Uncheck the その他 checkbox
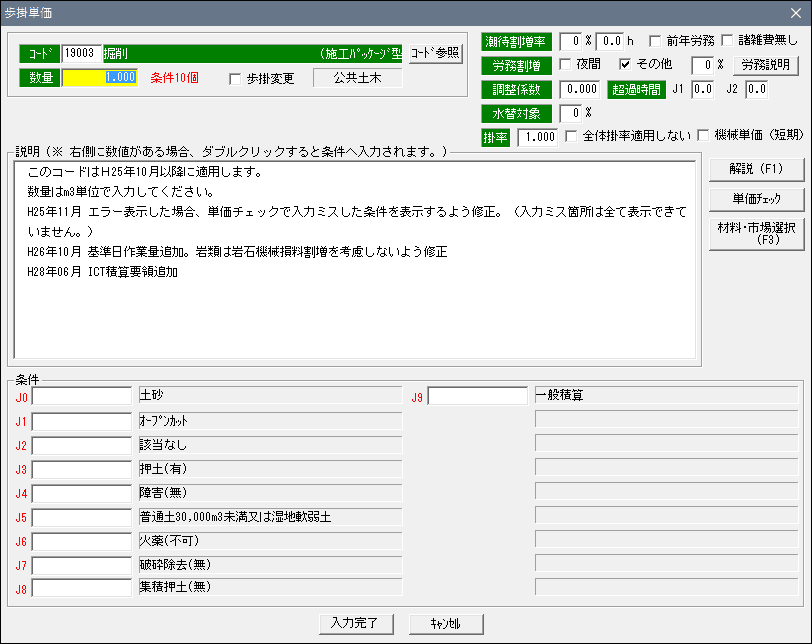Viewport: 812px width, 644px height. tap(626, 64)
